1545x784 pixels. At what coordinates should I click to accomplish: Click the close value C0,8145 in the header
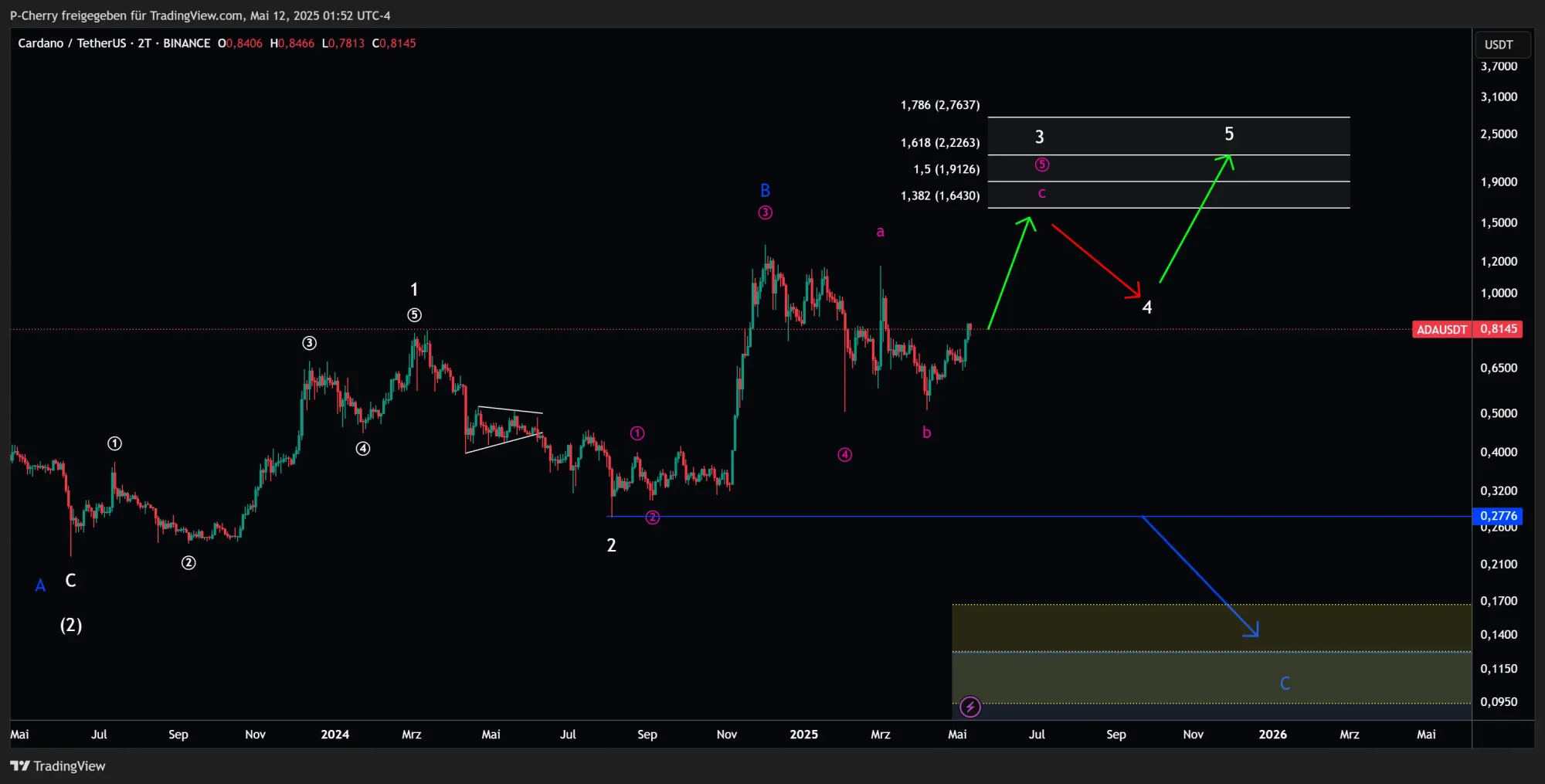(394, 43)
